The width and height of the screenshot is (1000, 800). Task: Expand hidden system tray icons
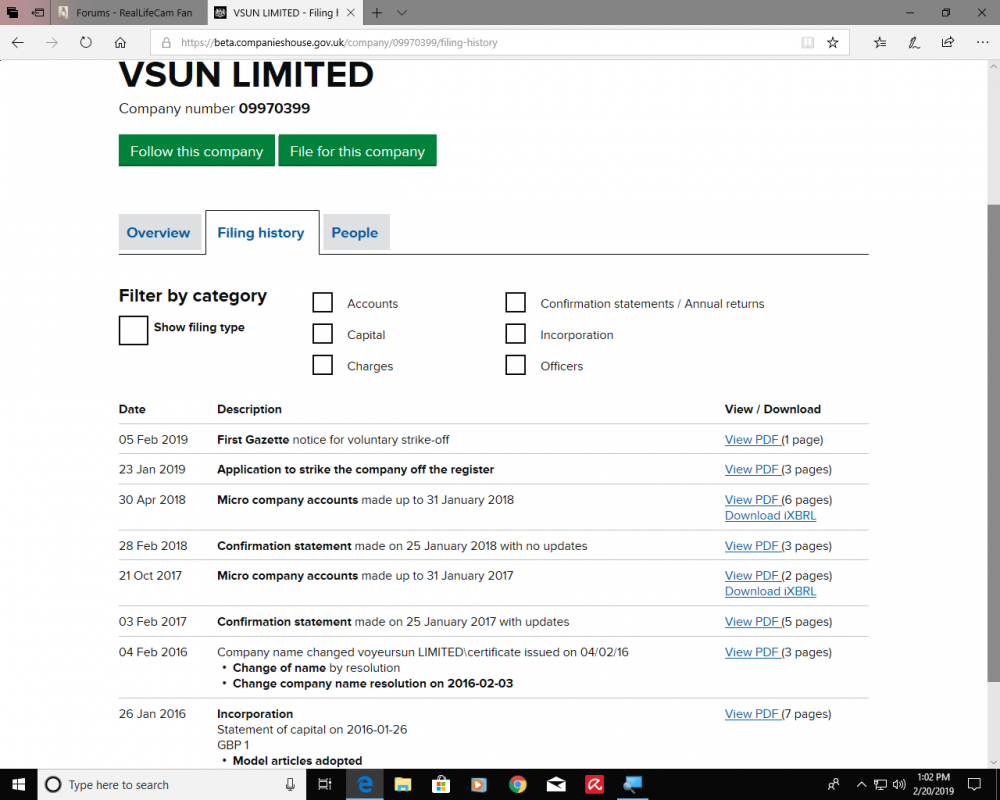point(861,784)
